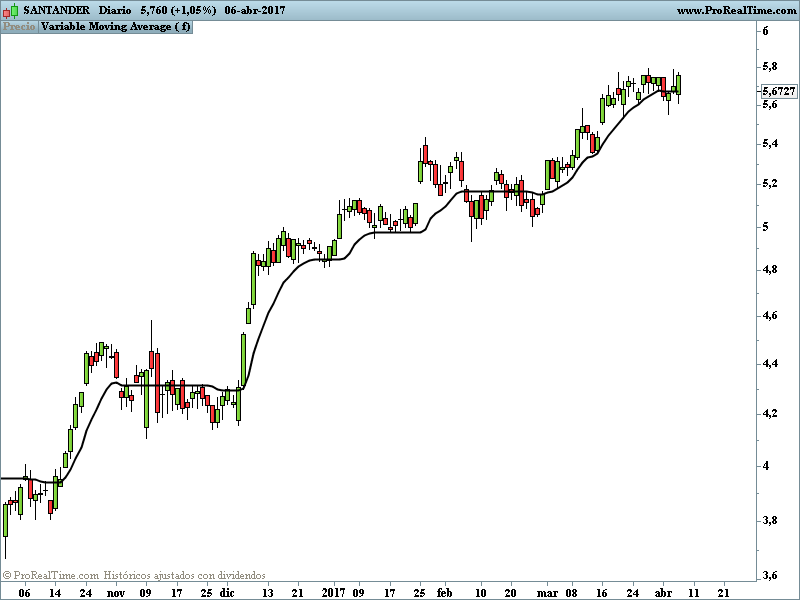The height and width of the screenshot is (600, 800).
Task: Click the 5 price axis label
Action: pyautogui.click(x=765, y=227)
